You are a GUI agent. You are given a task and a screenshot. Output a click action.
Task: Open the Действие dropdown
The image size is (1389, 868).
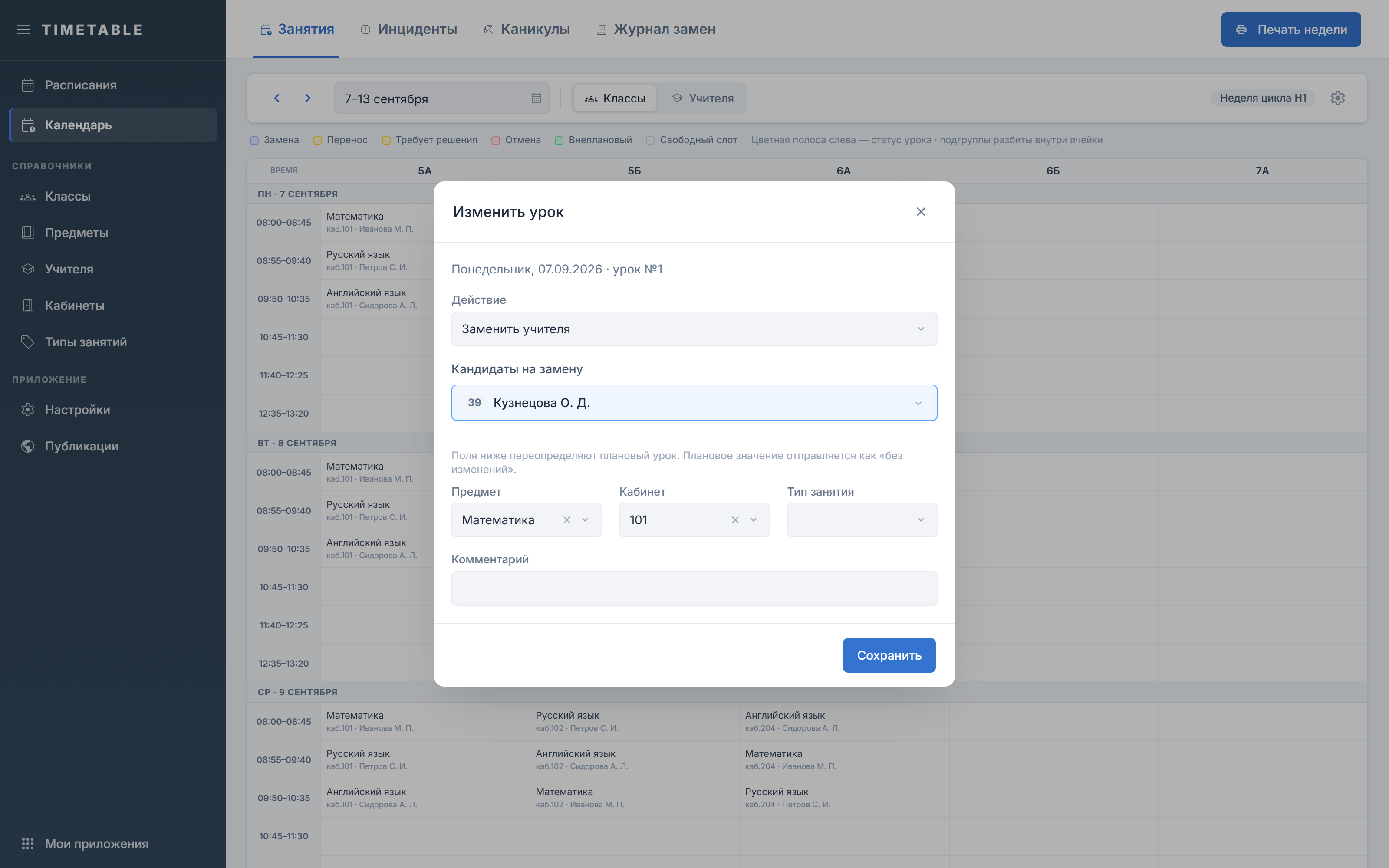[694, 329]
